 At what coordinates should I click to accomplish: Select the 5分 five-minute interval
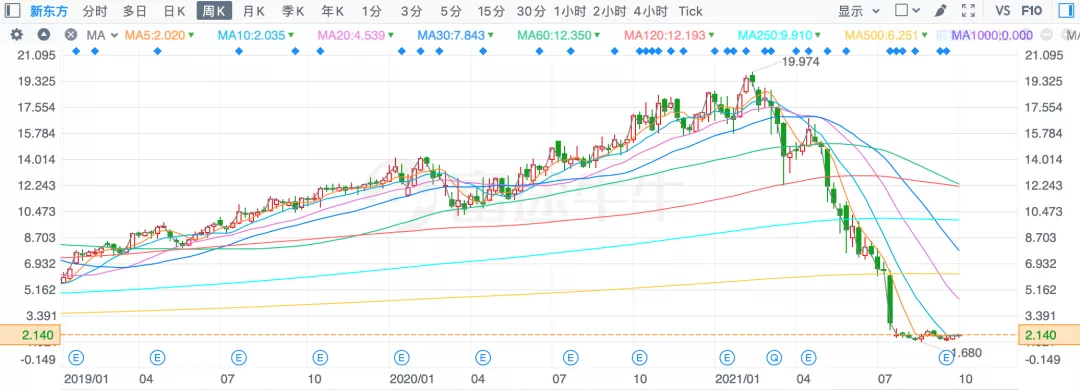[451, 11]
